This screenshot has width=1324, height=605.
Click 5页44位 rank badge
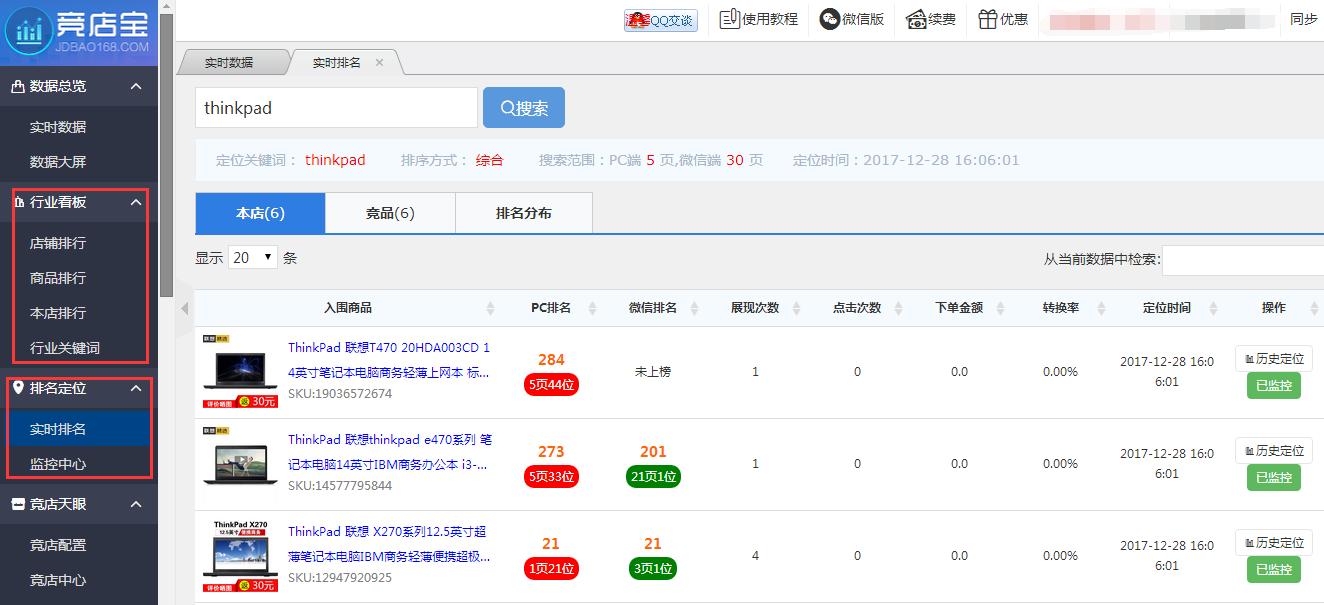551,384
